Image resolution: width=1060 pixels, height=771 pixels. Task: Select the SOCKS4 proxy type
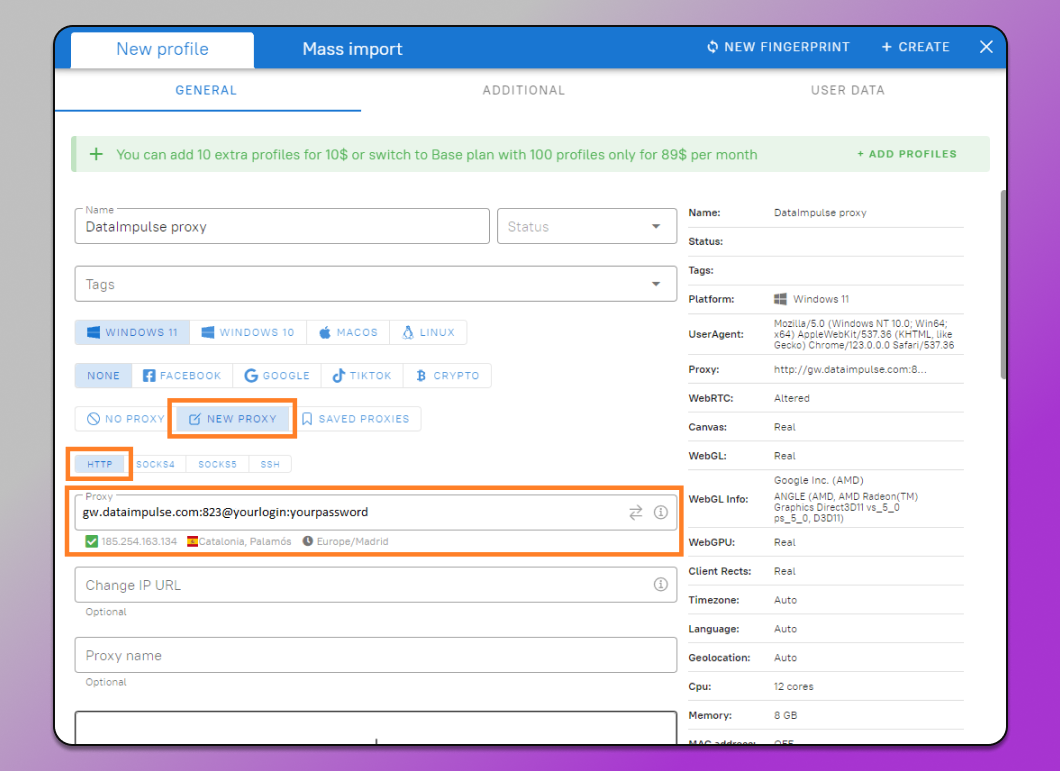pyautogui.click(x=155, y=464)
